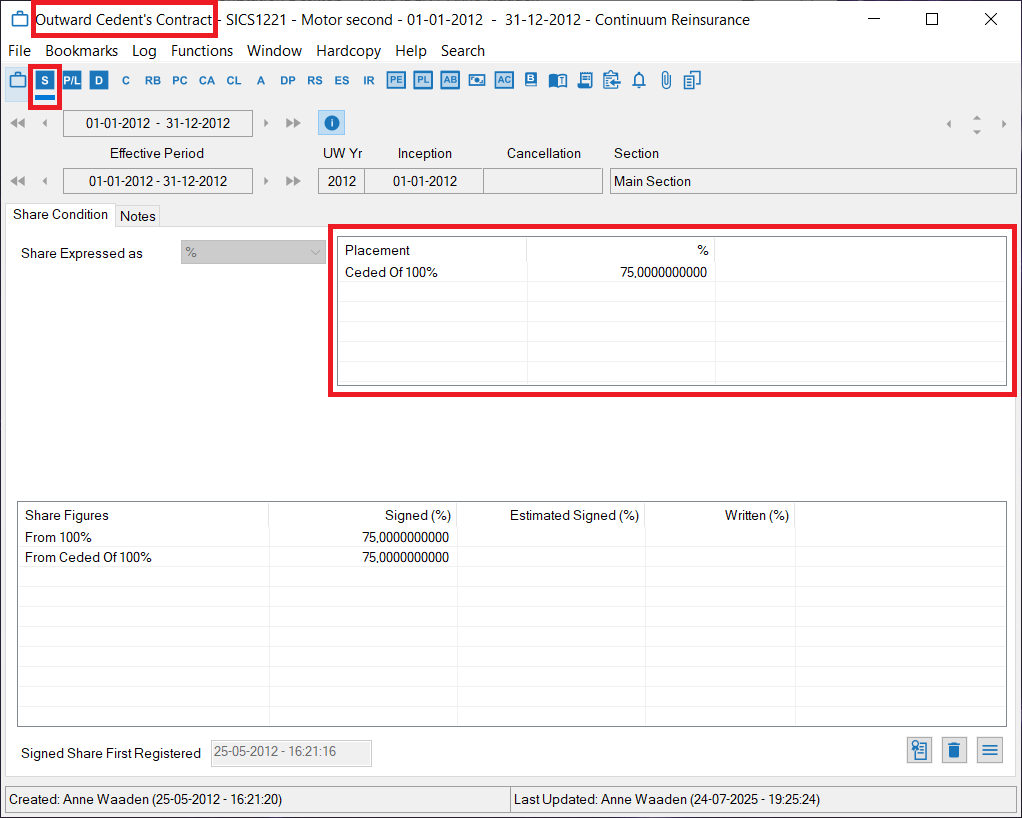Open the bell notifications icon
Screen dimensions: 1022x818
639,80
